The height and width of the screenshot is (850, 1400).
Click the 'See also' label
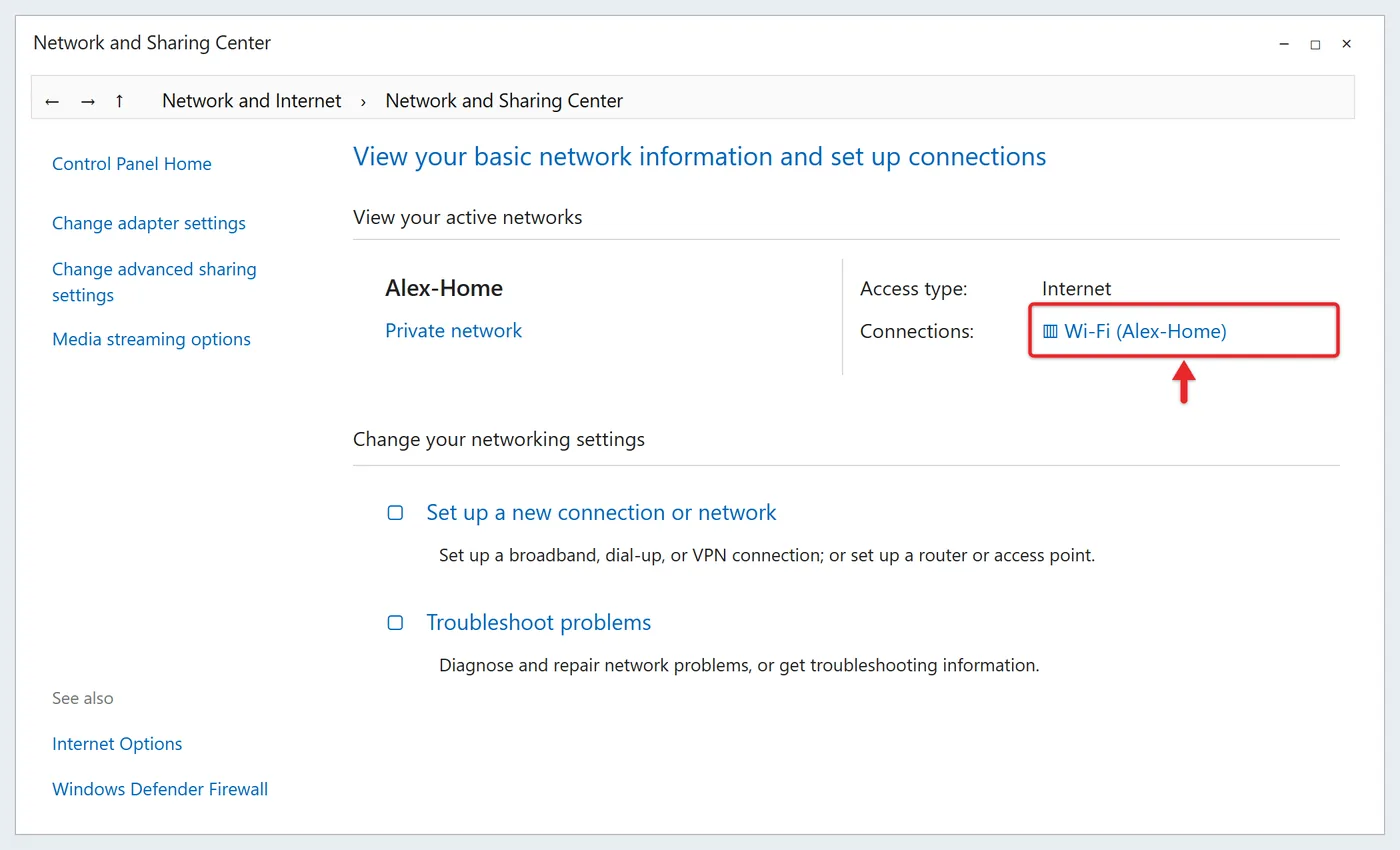pyautogui.click(x=83, y=698)
